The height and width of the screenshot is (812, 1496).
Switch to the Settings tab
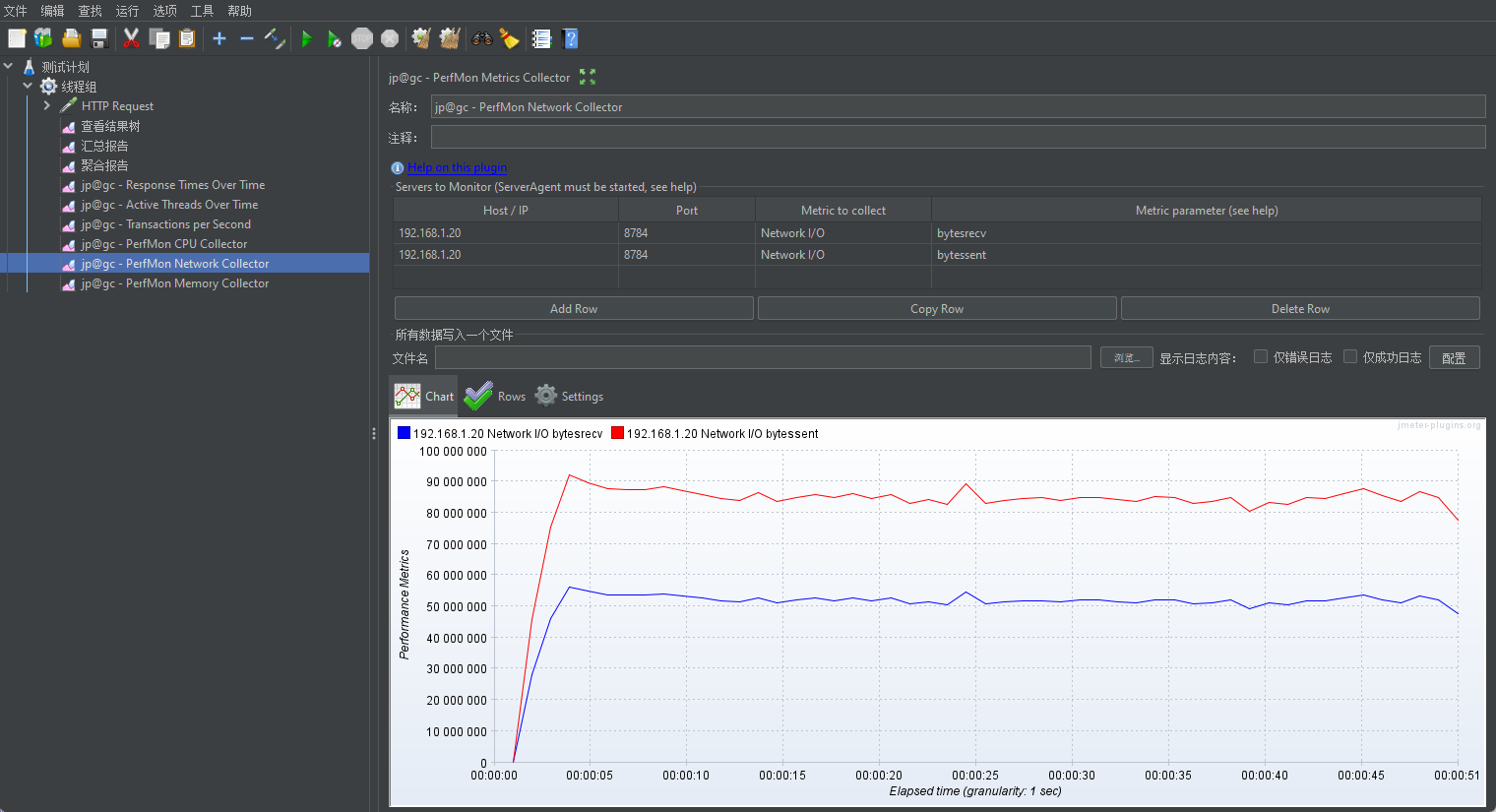[569, 396]
